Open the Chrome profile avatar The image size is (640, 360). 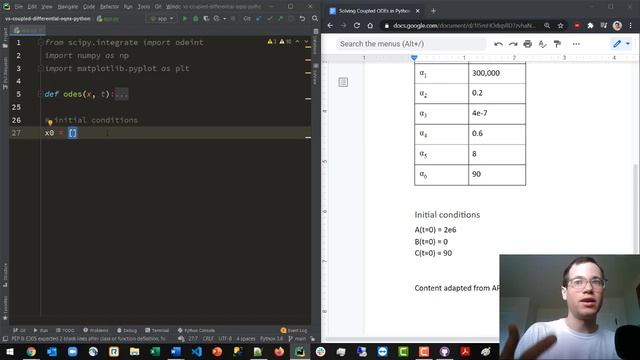coord(617,26)
